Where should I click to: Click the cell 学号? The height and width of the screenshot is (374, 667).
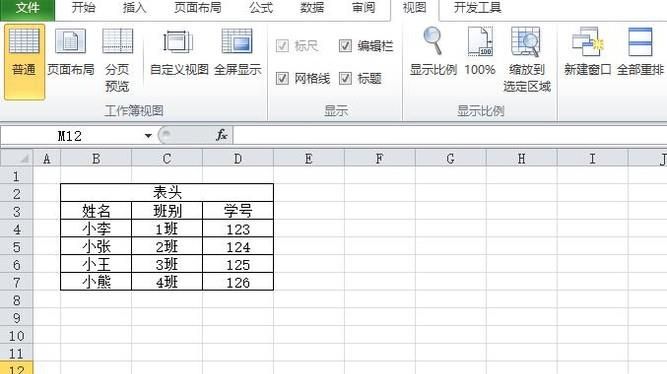(238, 211)
